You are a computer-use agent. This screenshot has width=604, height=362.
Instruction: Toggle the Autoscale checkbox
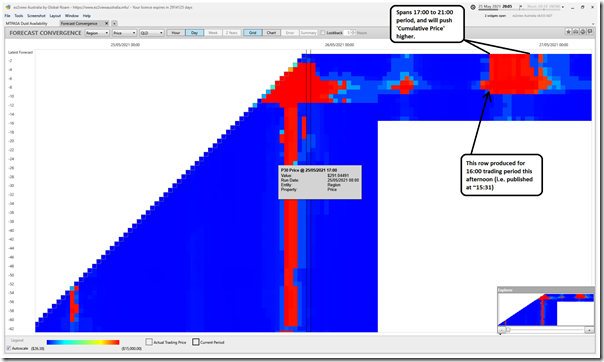8,349
